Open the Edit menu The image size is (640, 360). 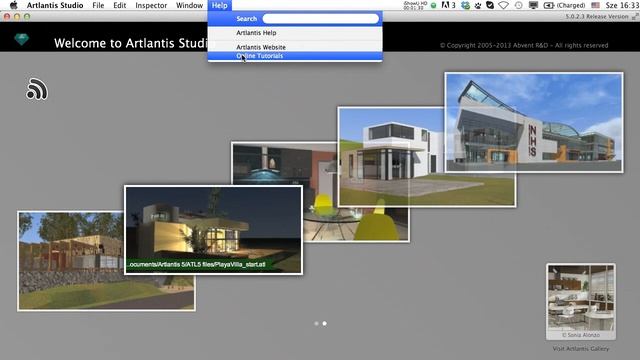pyautogui.click(x=119, y=5)
